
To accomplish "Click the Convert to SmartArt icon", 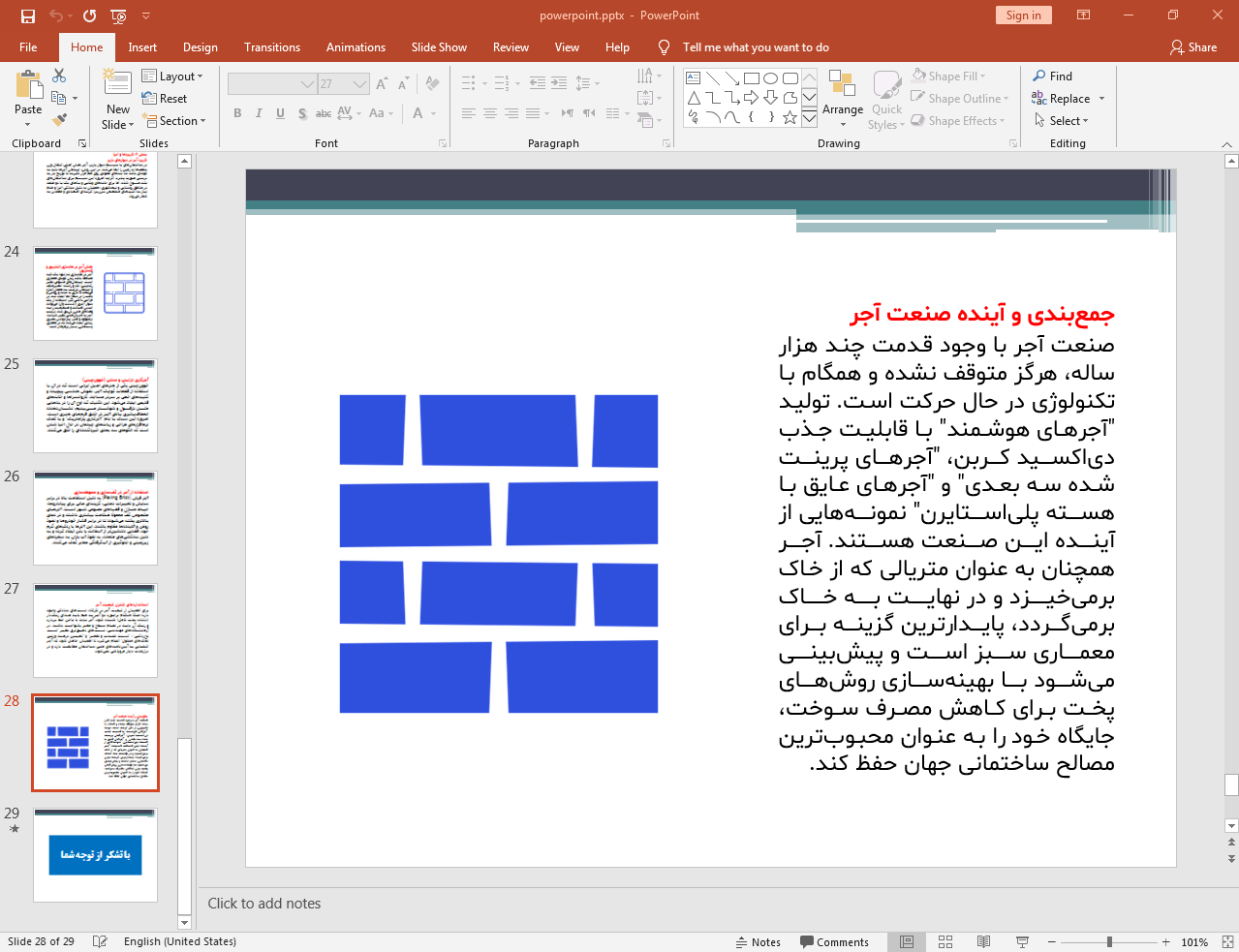I will pyautogui.click(x=646, y=120).
